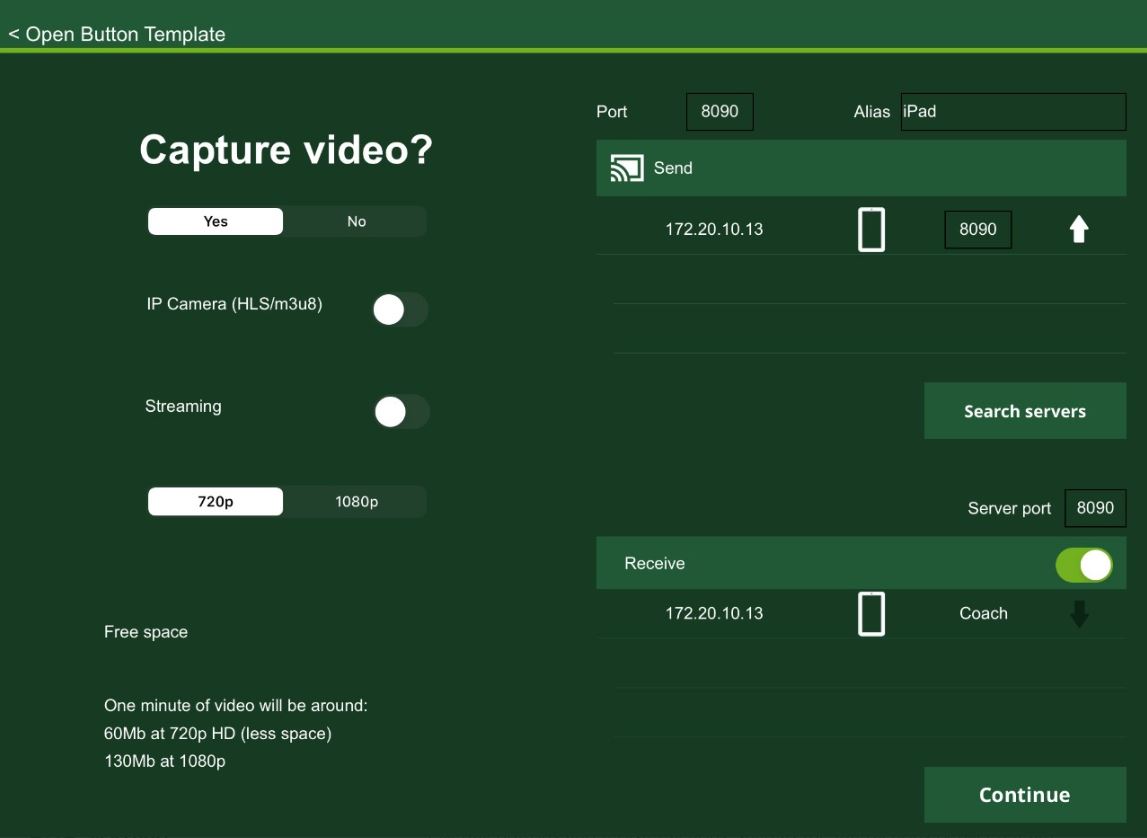Click the white upload arrow icon
Viewport: 1147px width, 838px height.
tap(1079, 230)
